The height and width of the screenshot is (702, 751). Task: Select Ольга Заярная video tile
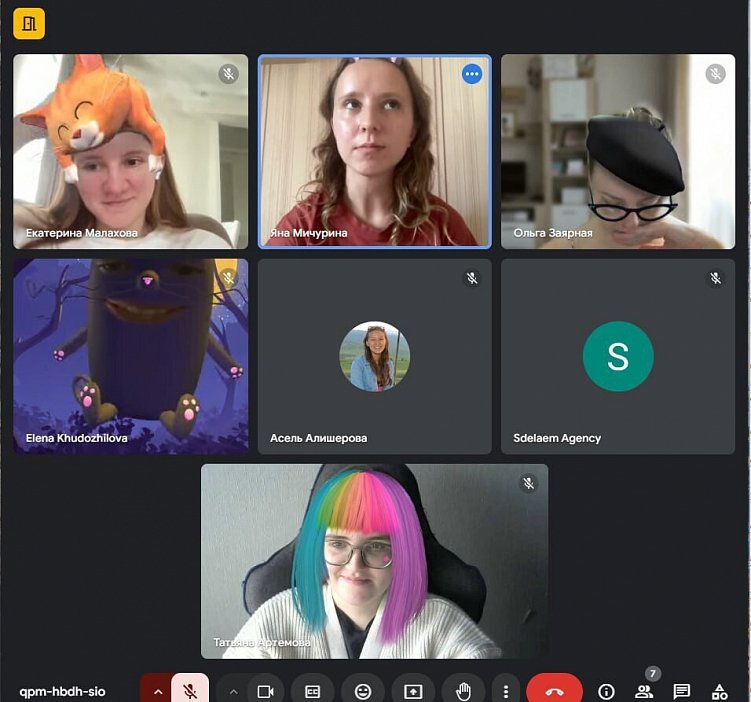pyautogui.click(x=618, y=151)
